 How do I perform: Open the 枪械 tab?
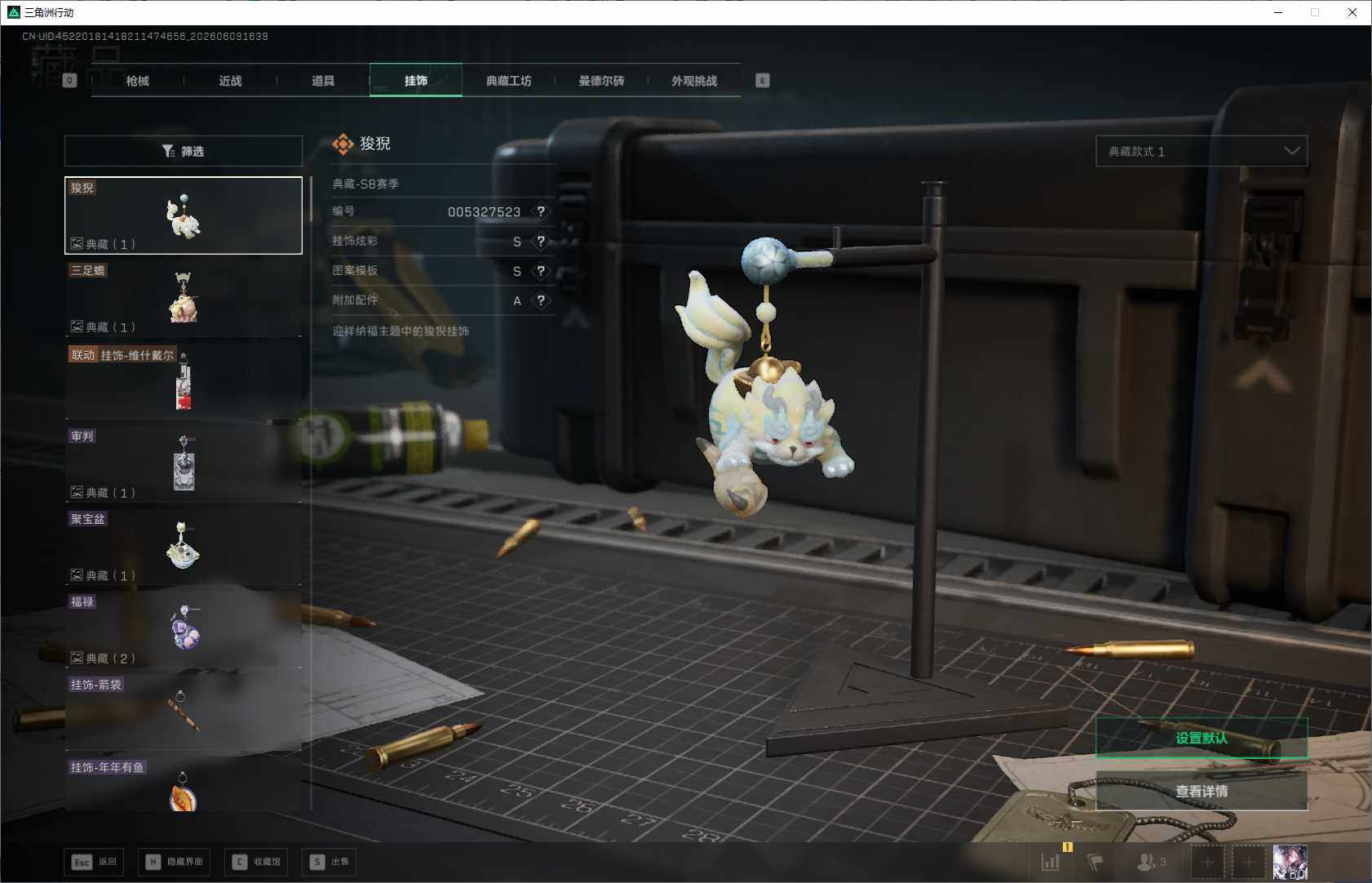tap(138, 81)
